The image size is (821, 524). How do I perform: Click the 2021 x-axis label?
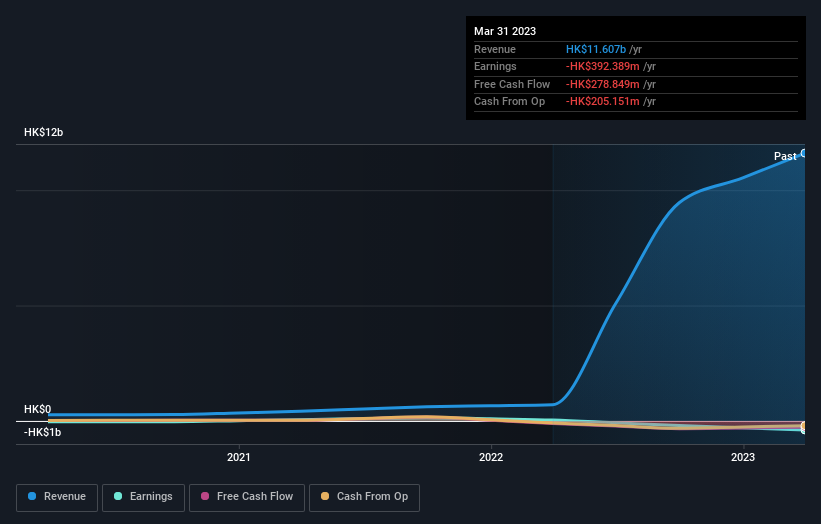[239, 458]
